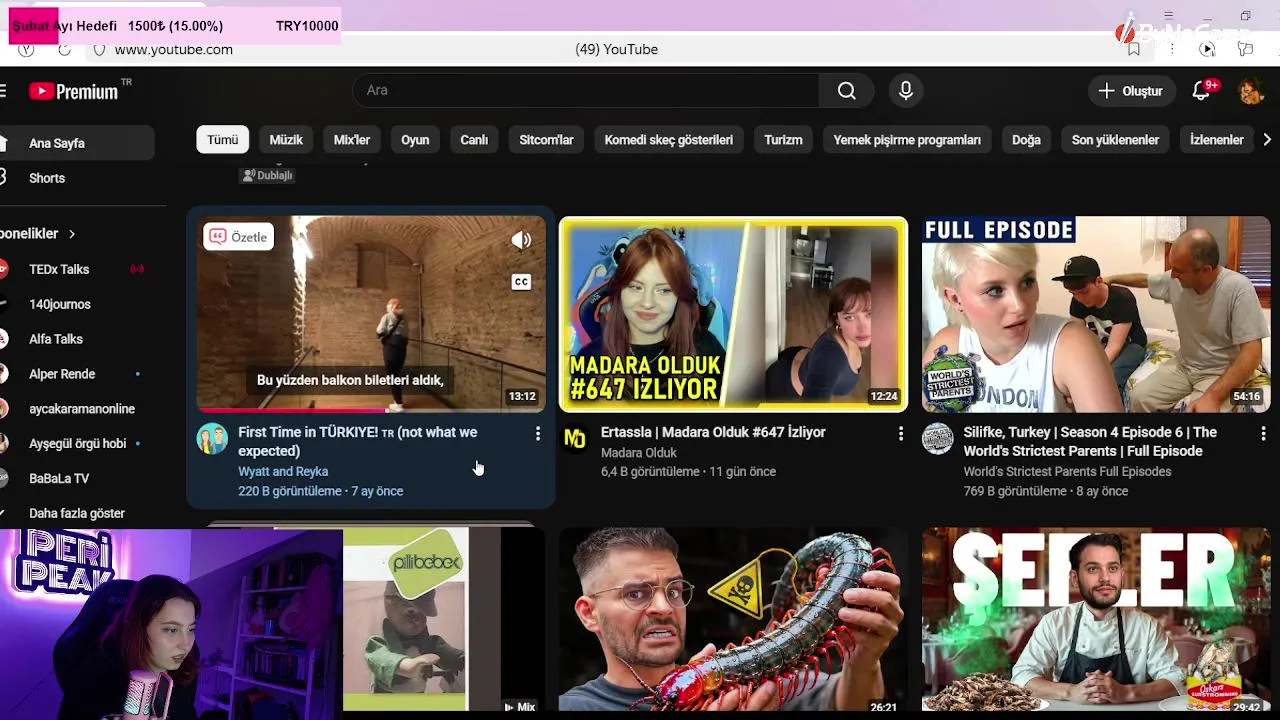Open Silifke, Turkey Season 4 video title
Screen dimensions: 1280x720
tap(1090, 441)
